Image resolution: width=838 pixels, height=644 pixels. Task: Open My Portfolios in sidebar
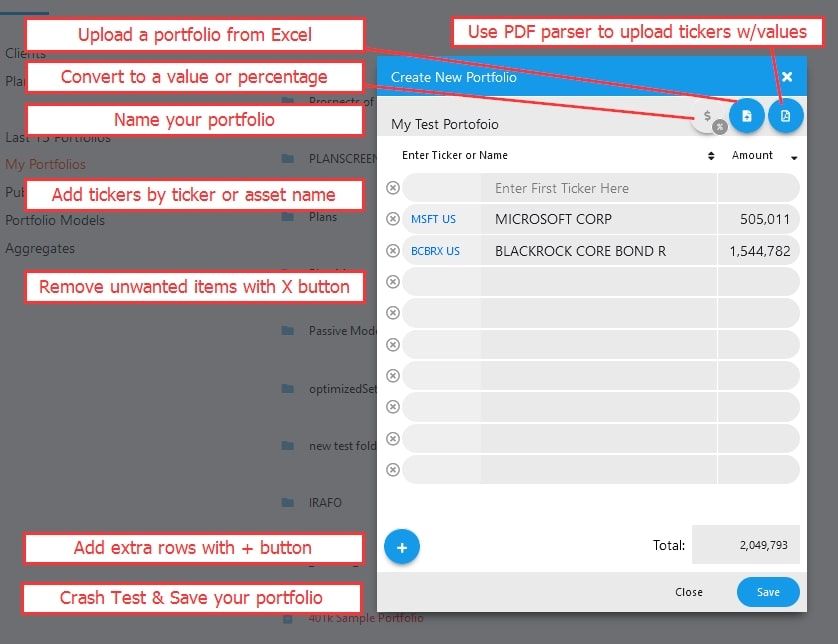[46, 164]
